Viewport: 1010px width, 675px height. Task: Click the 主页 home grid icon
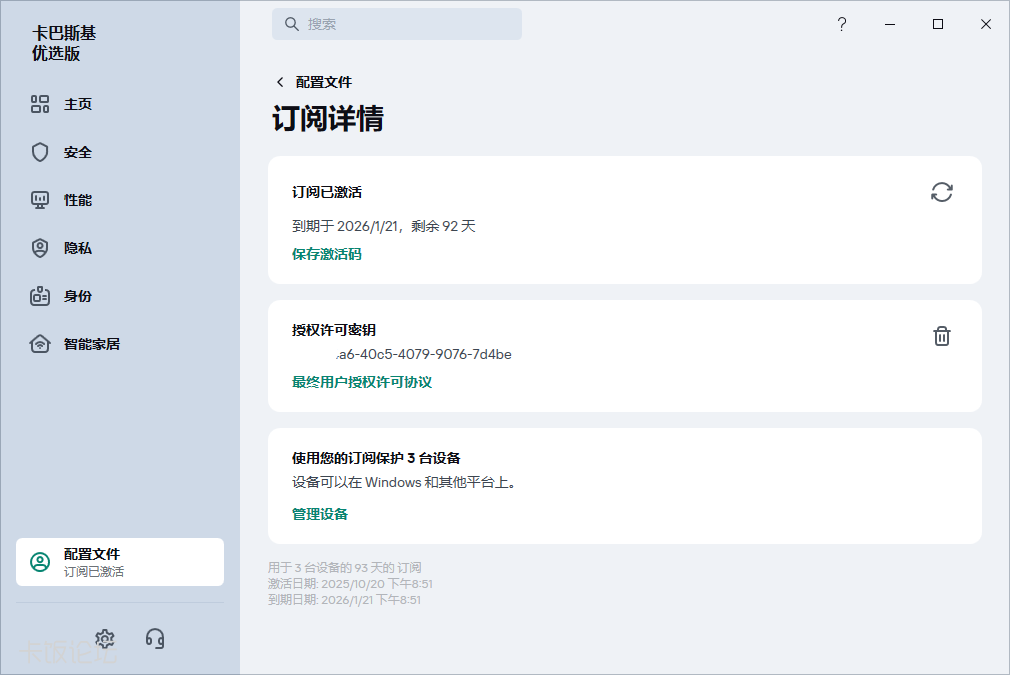40,104
